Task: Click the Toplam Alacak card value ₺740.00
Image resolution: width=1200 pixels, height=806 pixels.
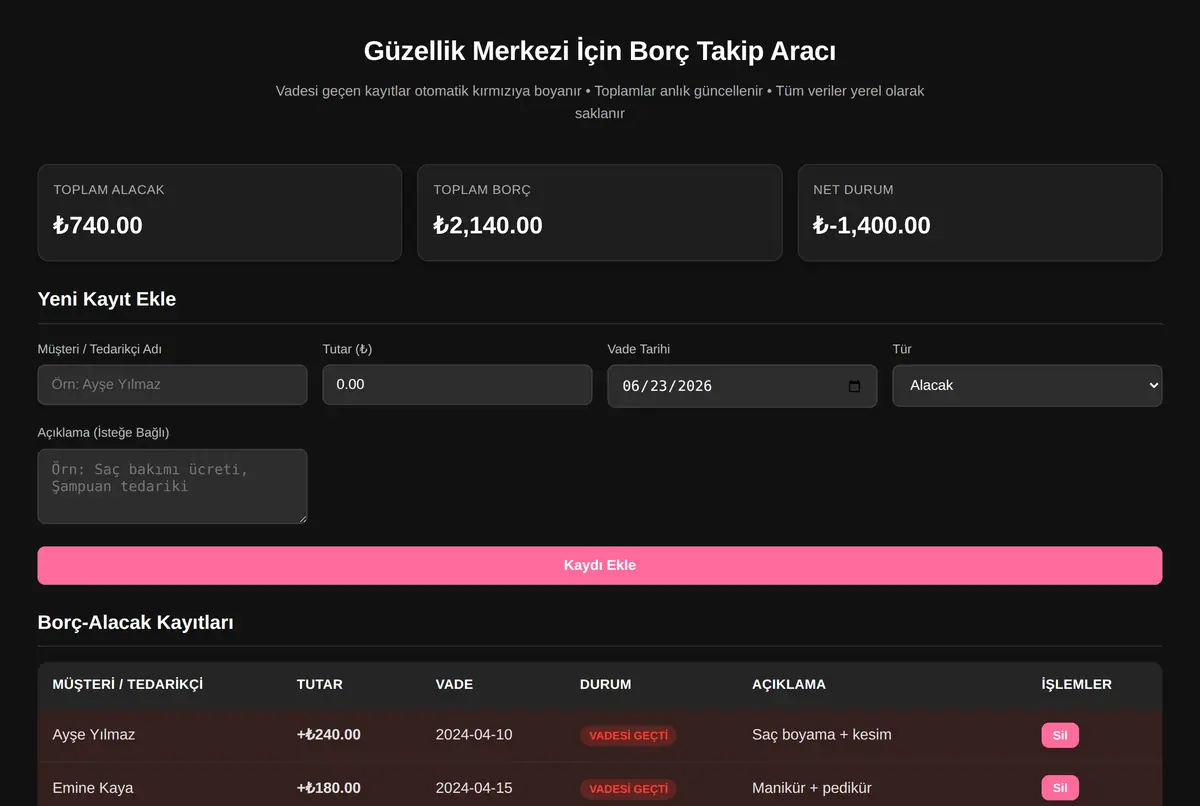Action: pyautogui.click(x=98, y=225)
